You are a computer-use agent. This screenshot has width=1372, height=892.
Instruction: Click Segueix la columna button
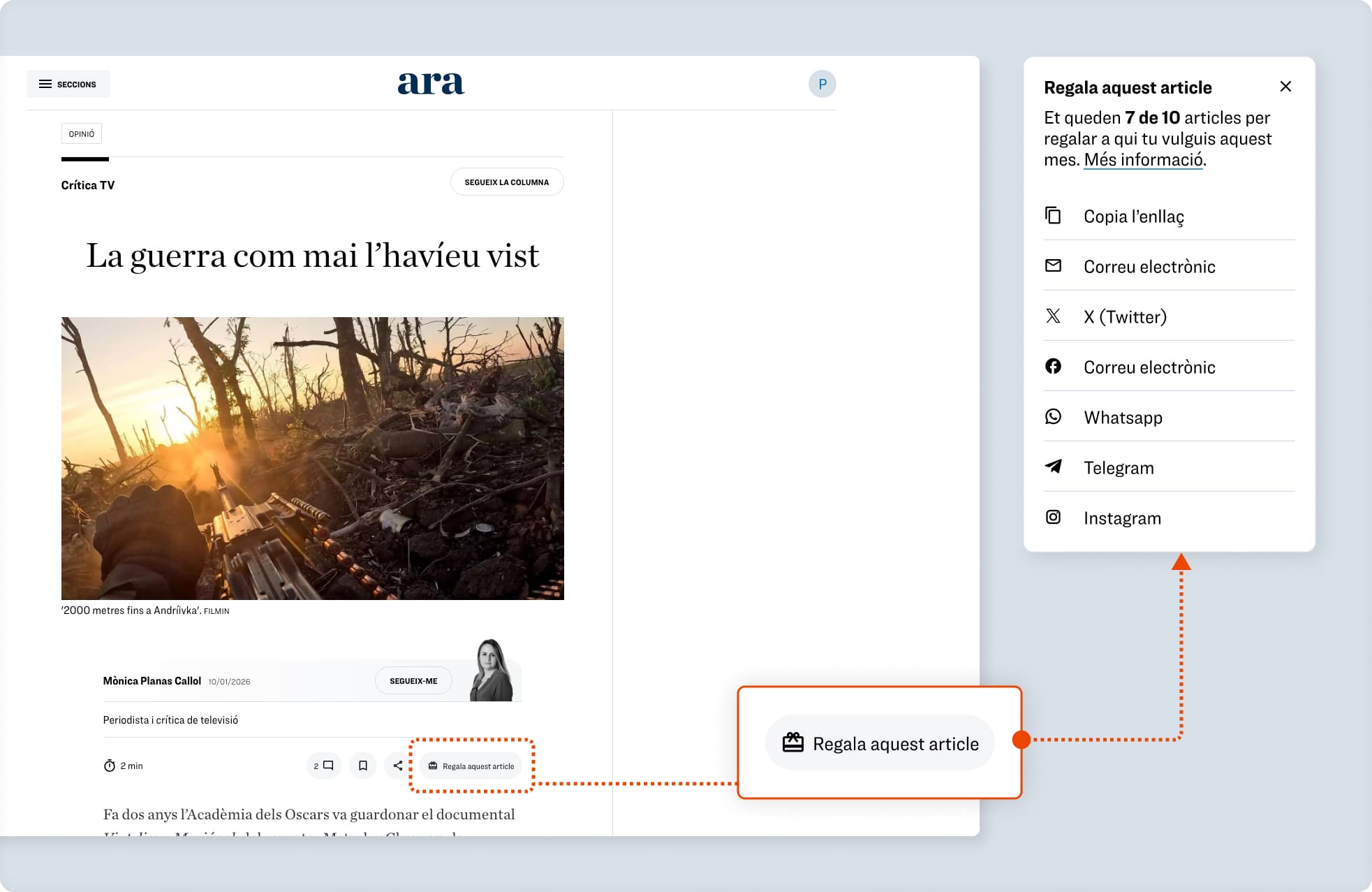coord(506,182)
